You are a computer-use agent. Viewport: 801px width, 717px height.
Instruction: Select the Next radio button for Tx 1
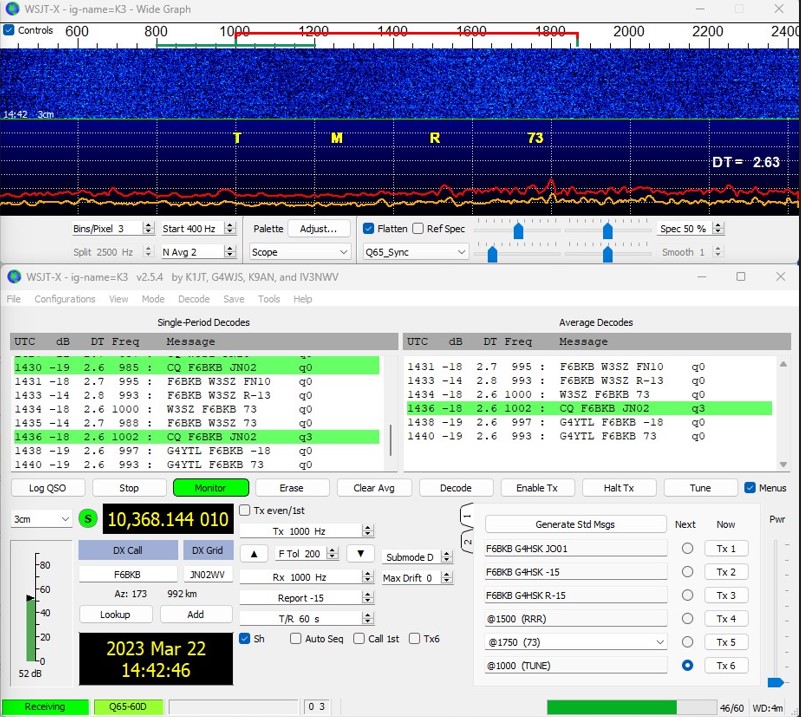(x=687, y=549)
